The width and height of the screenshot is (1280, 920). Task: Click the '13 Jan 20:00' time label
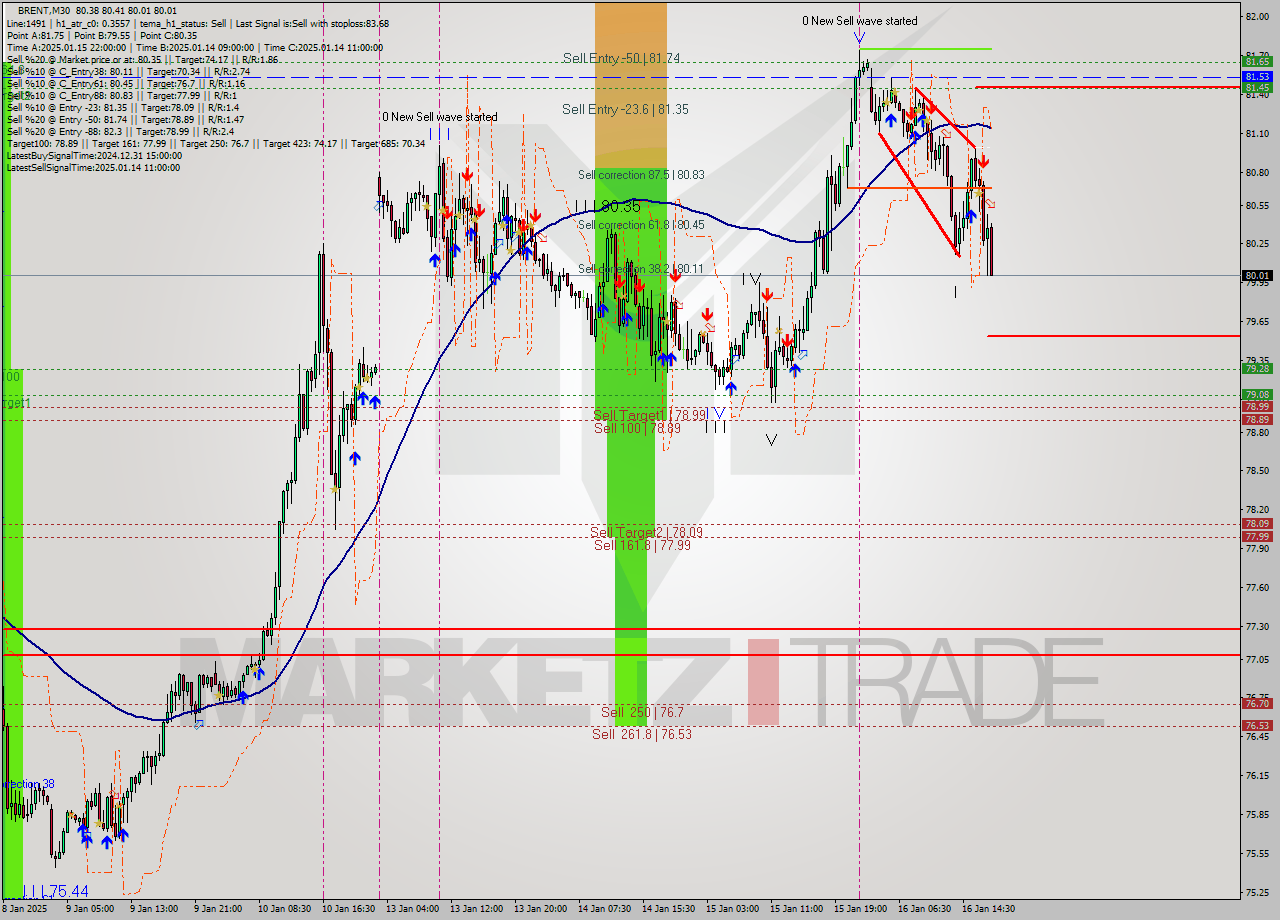click(541, 909)
